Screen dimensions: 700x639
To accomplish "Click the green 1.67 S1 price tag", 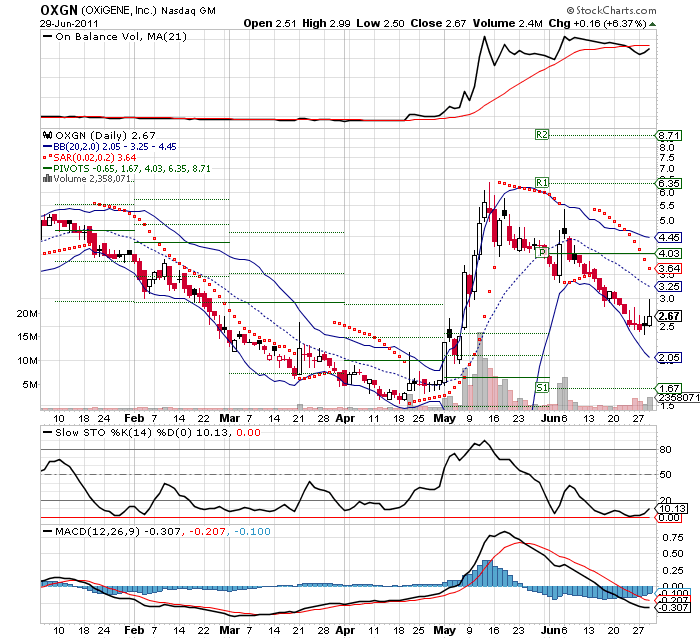I will point(669,388).
